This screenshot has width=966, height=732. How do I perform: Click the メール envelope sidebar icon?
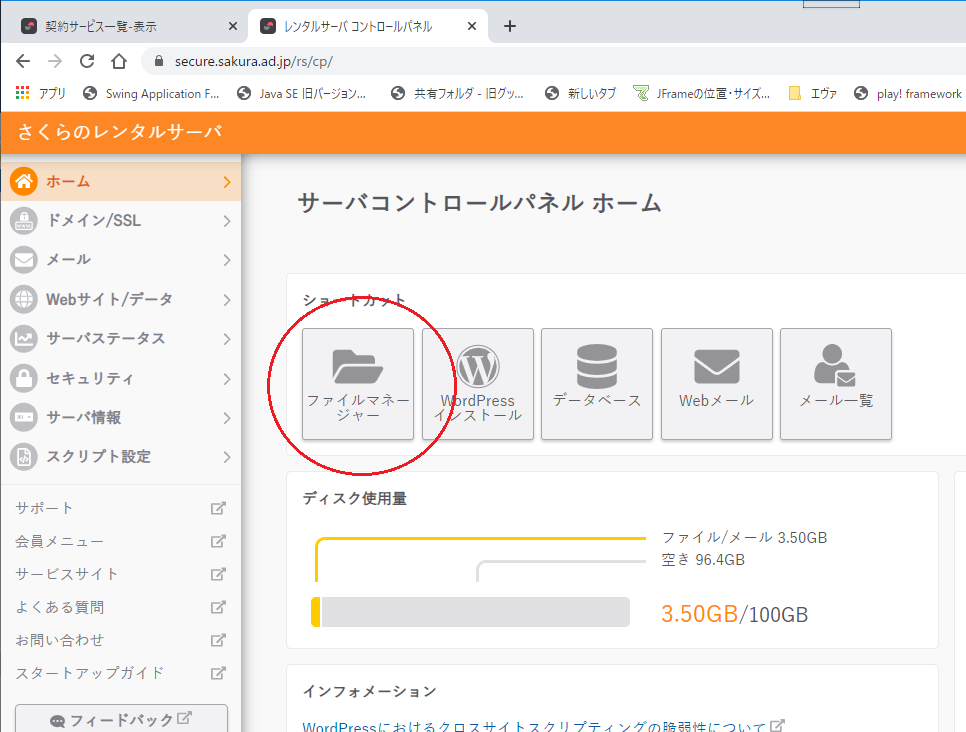pos(24,260)
